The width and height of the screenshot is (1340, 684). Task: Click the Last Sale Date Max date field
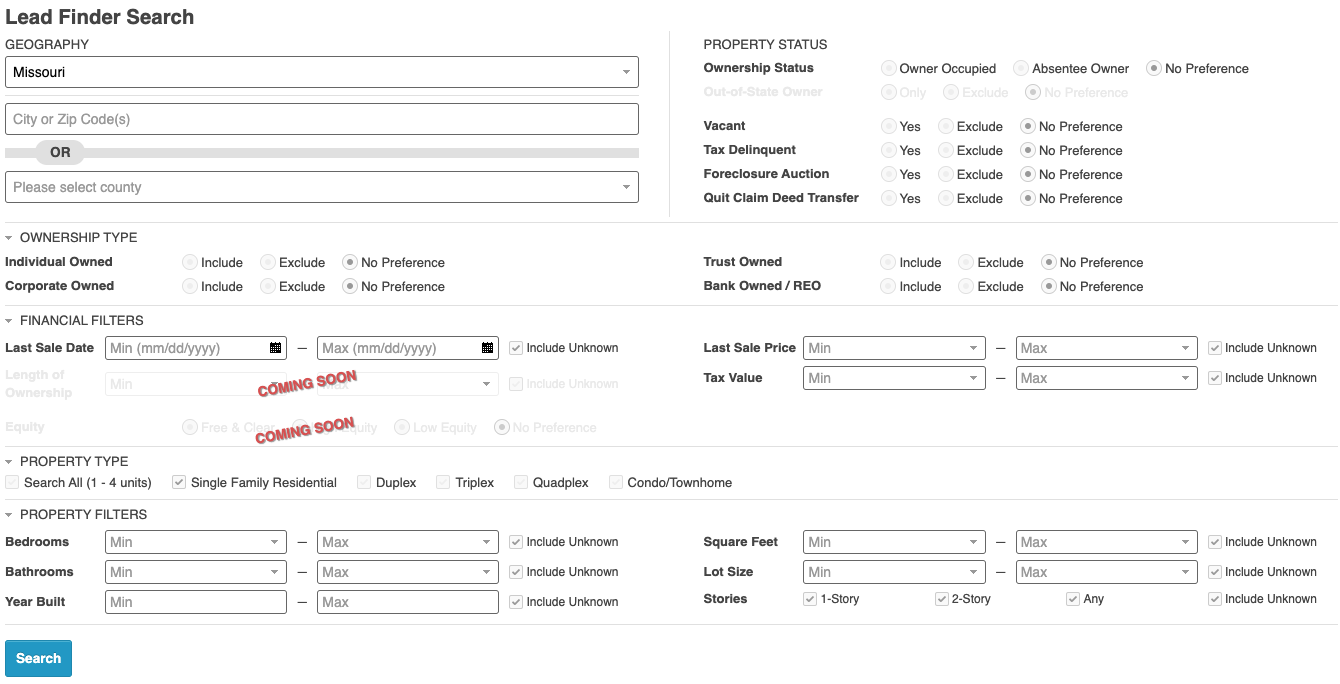tap(408, 348)
